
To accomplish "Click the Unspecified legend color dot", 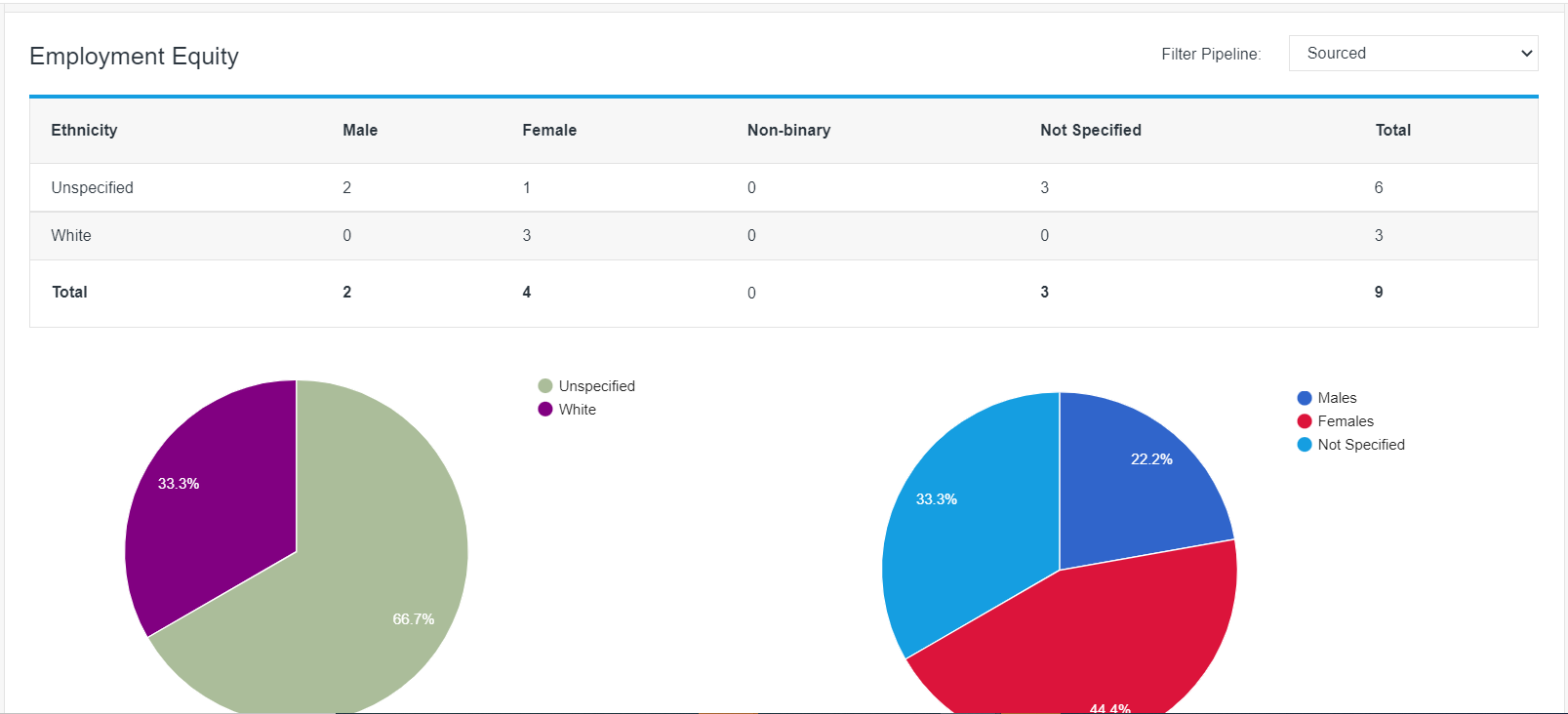I will (545, 386).
